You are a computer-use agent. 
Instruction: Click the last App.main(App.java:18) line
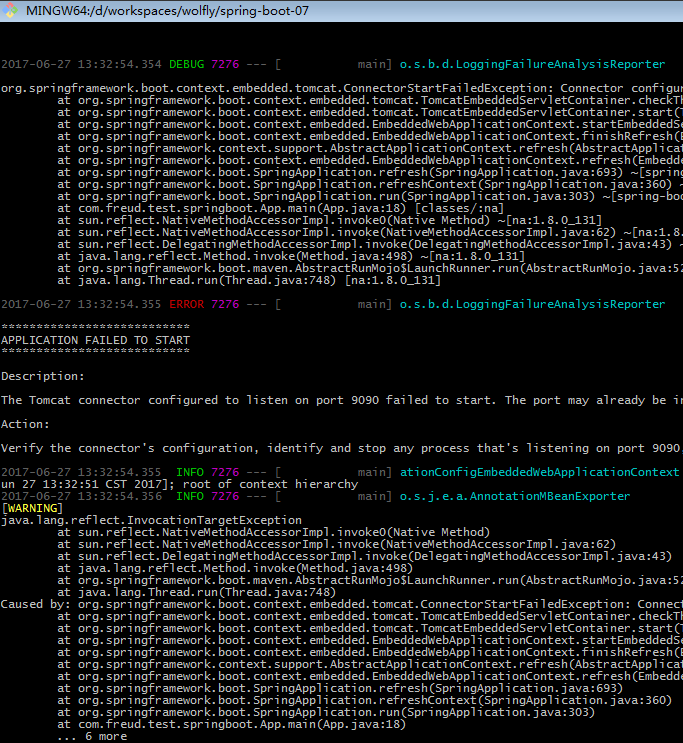pyautogui.click(x=231, y=724)
